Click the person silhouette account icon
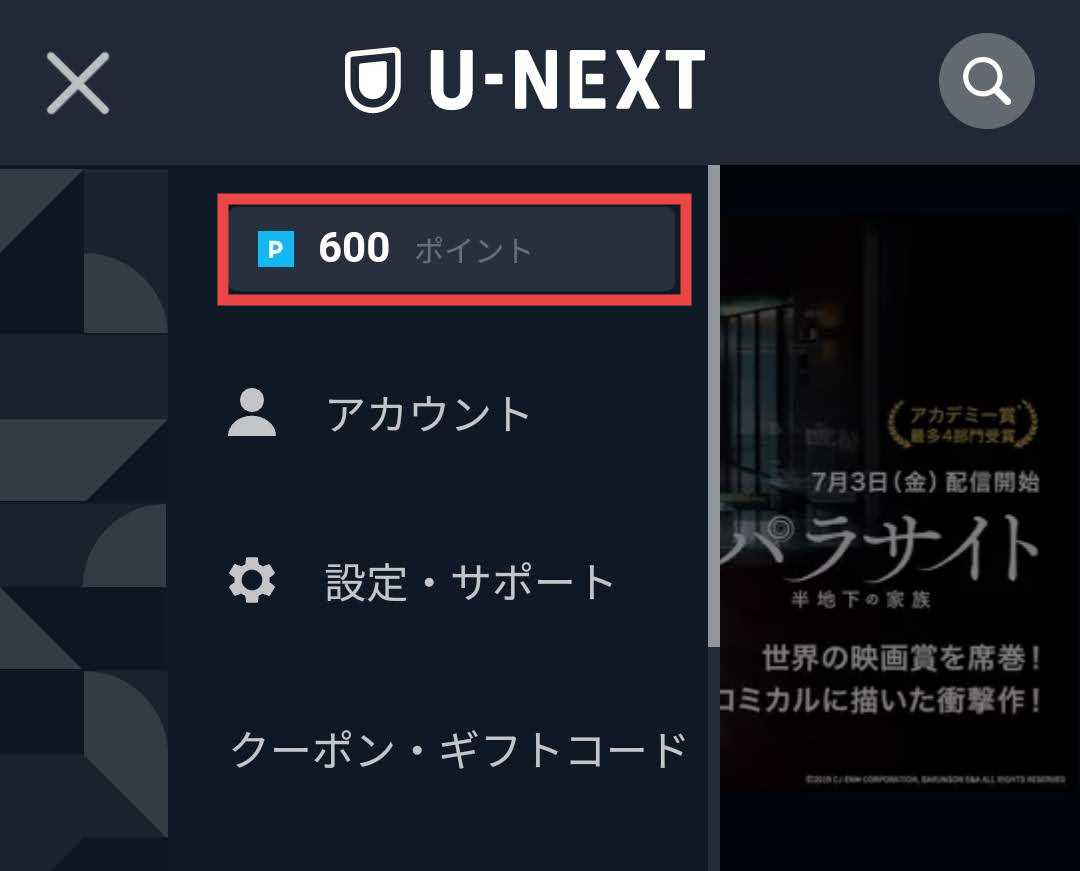Screen dimensions: 1080x871 [252, 412]
